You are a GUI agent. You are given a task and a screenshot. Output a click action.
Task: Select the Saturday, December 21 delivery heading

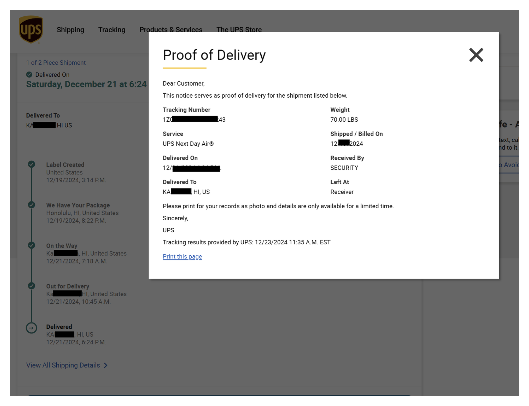coord(86,84)
